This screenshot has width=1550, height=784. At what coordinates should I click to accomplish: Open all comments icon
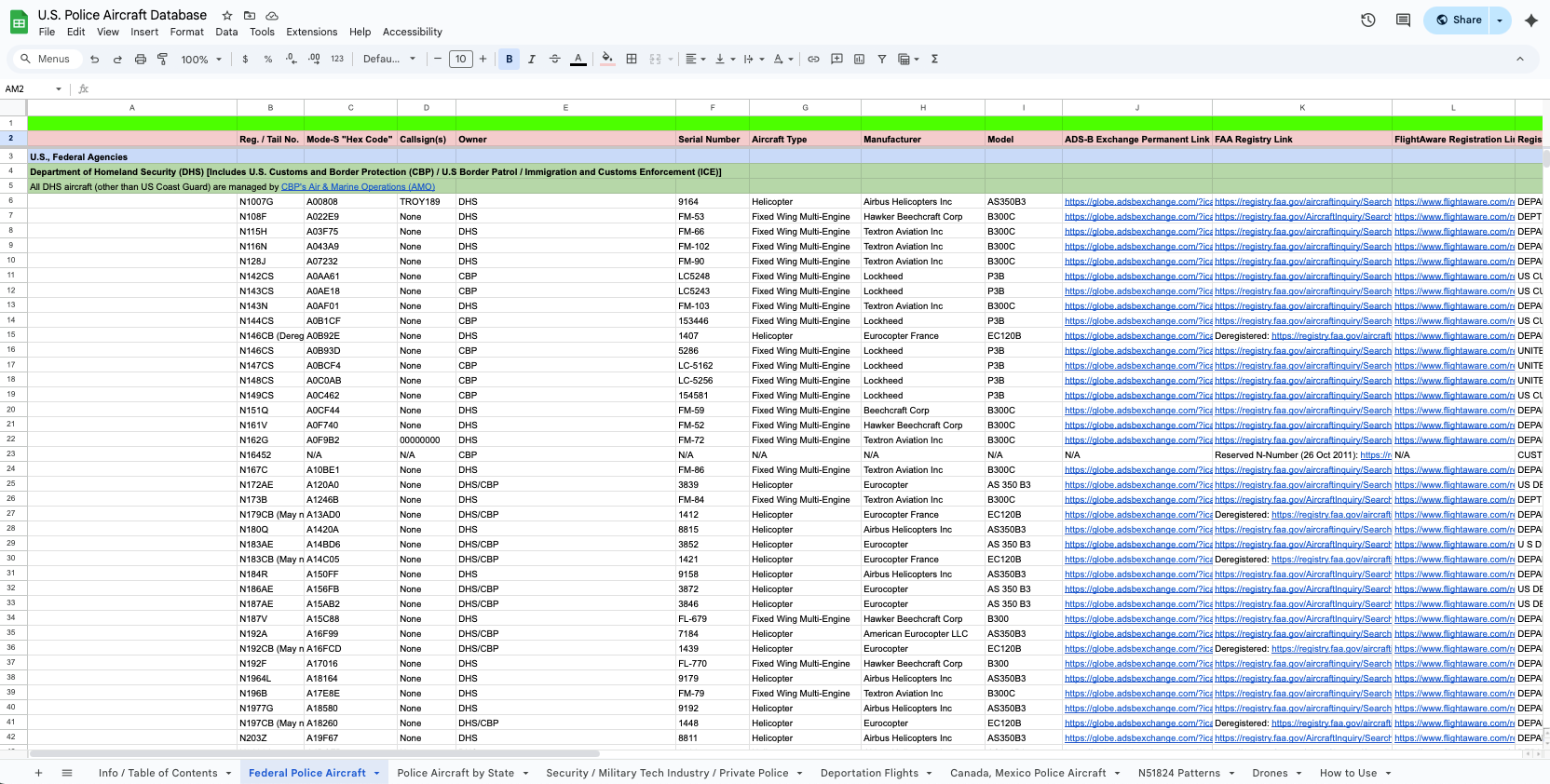[x=1403, y=20]
